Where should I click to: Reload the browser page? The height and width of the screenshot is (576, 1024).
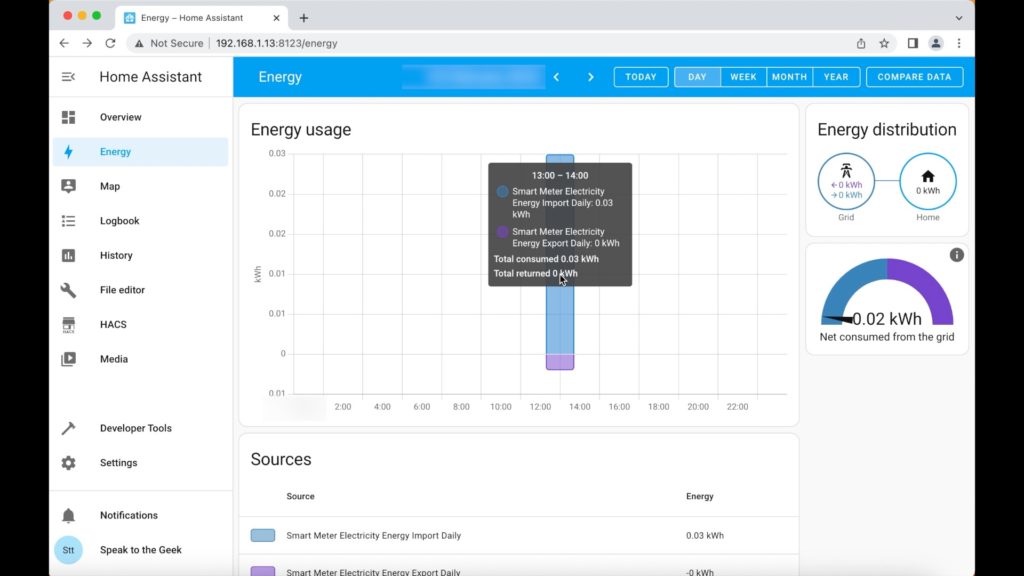110,43
